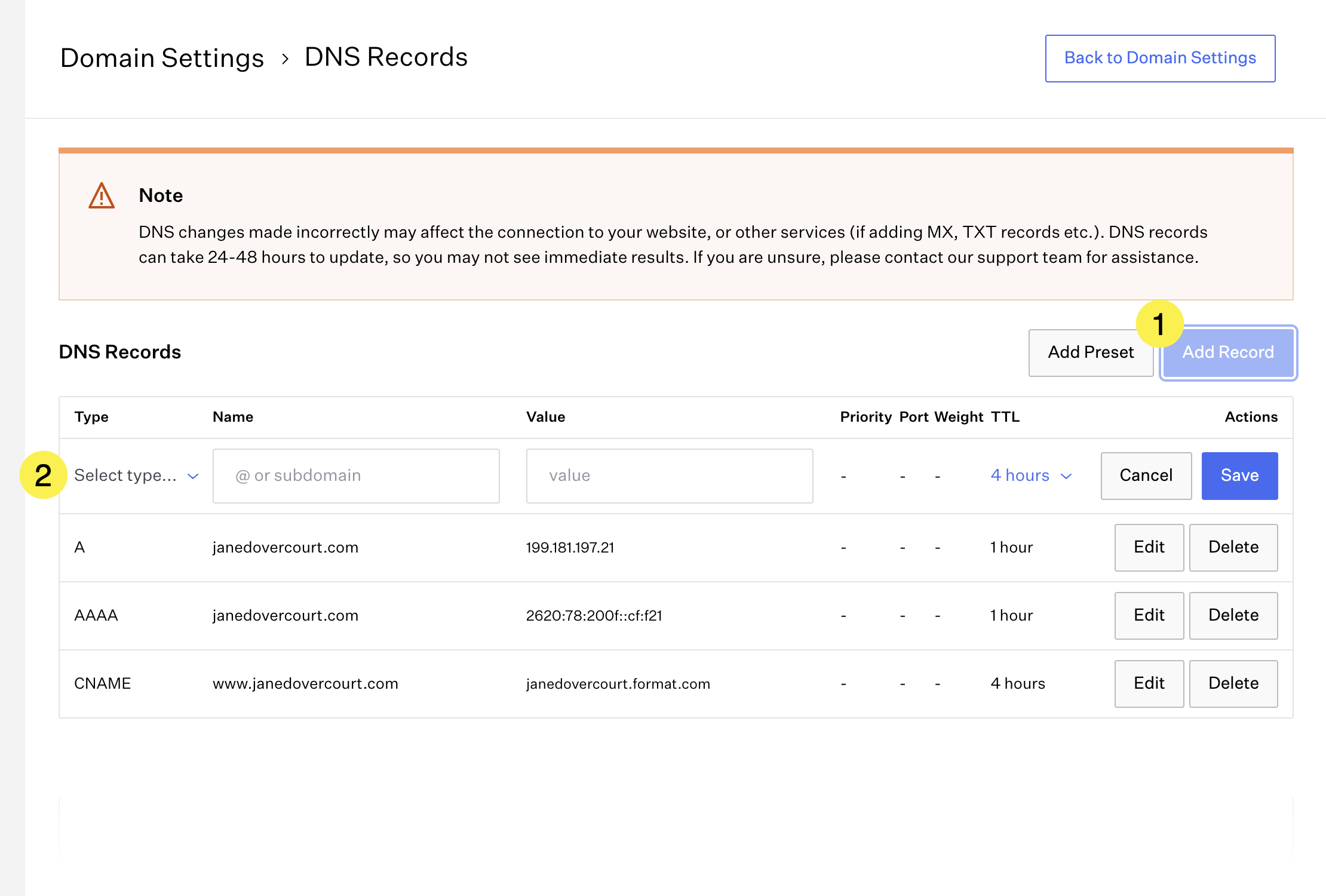Click the A record name janedovercourt.com
Viewport: 1326px width, 896px height.
pyautogui.click(x=286, y=547)
